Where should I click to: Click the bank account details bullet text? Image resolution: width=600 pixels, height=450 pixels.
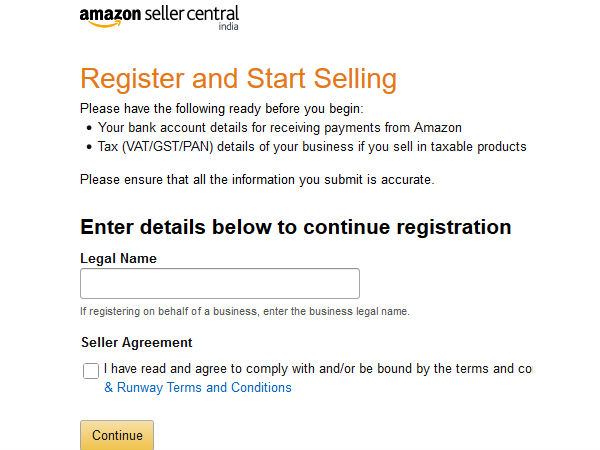[x=280, y=127]
